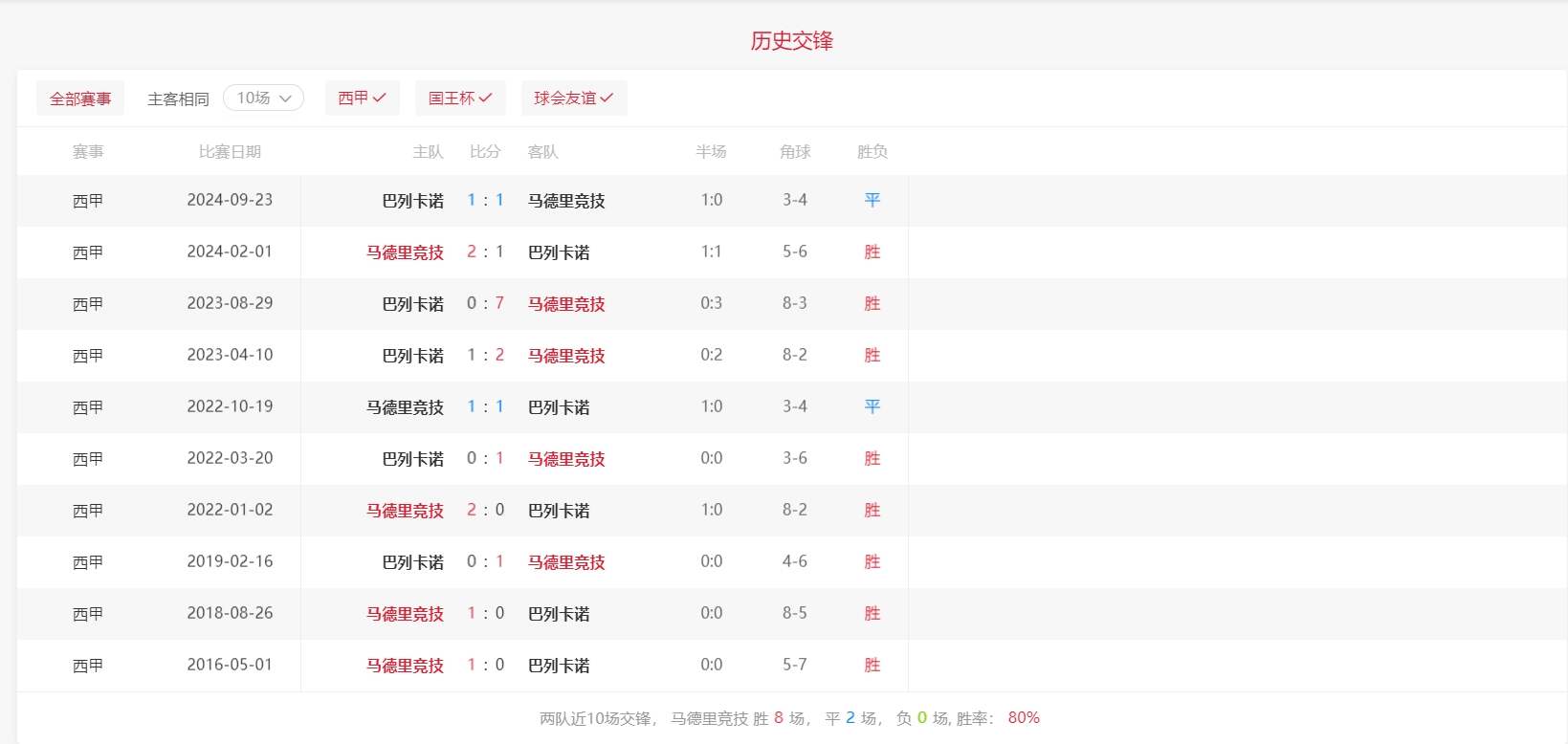Viewport: 1568px width, 744px height.
Task: Click the 比赛日期 column header
Action: coord(230,152)
